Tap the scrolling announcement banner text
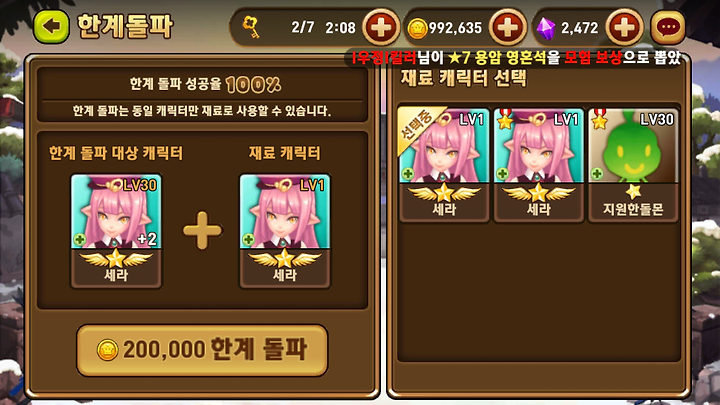 coord(517,58)
